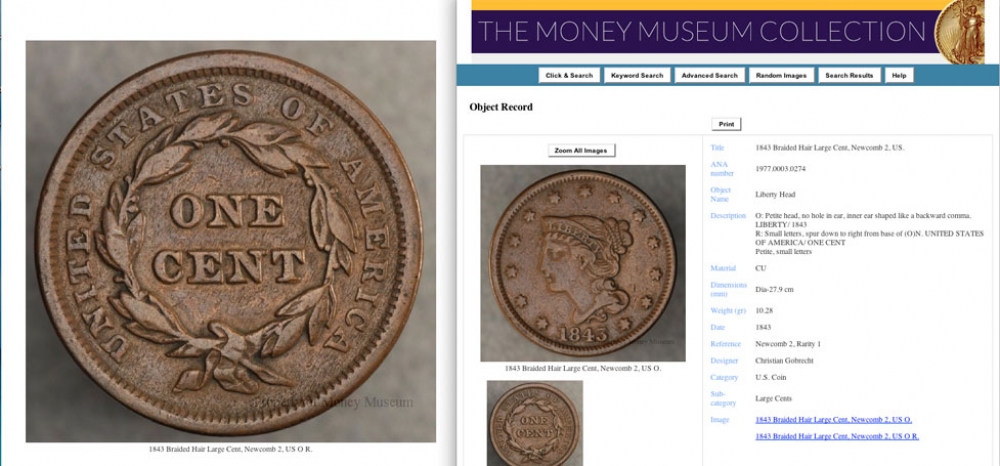Select the Random Images button
This screenshot has height=466, width=1000.
(x=781, y=75)
